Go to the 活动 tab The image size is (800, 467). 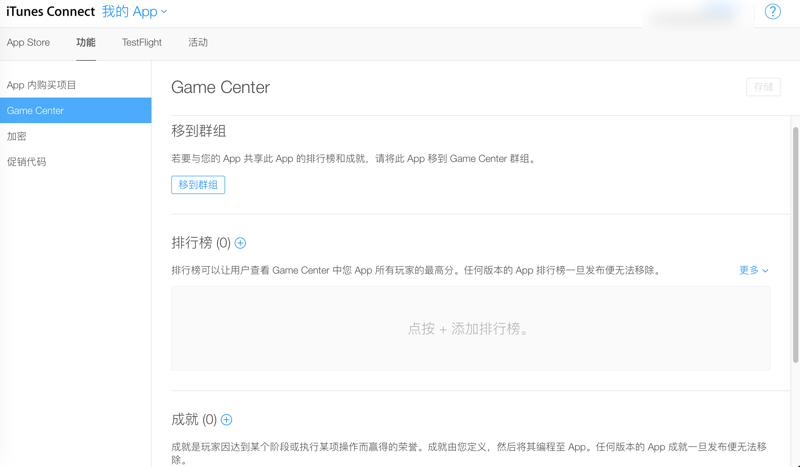(x=198, y=42)
